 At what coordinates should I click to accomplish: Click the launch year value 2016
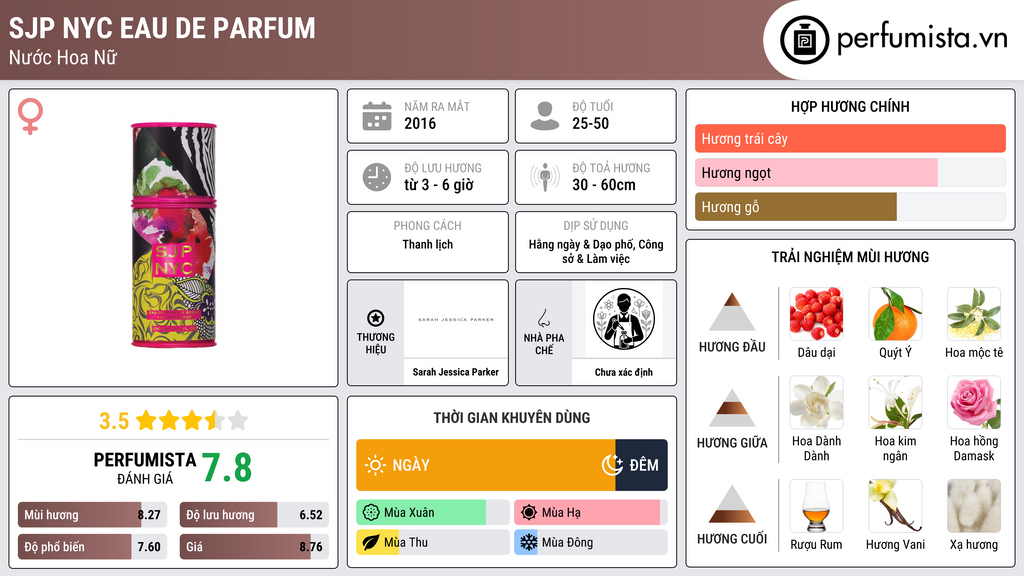pyautogui.click(x=420, y=123)
